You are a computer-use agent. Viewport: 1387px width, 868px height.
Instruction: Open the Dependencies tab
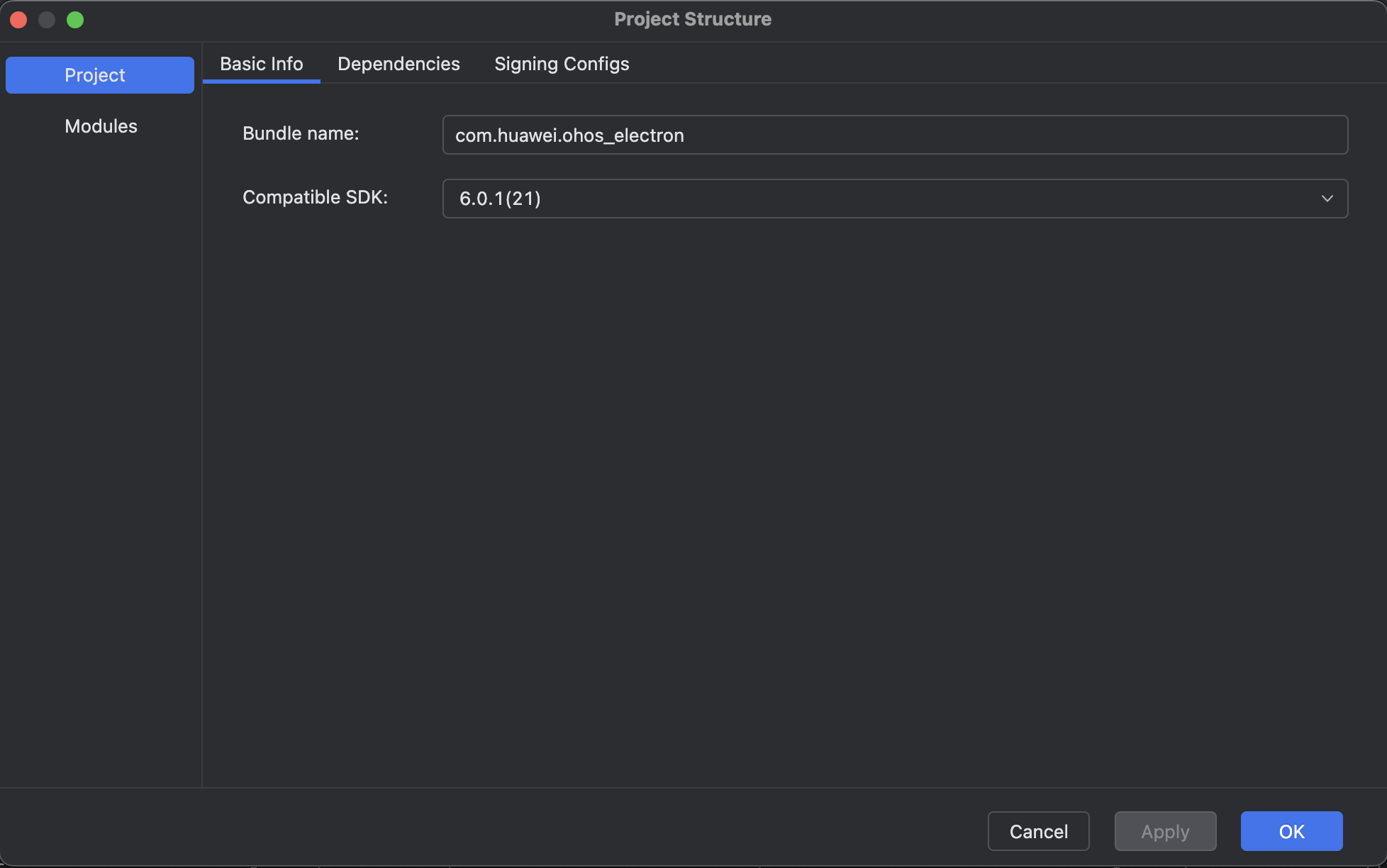[x=399, y=64]
